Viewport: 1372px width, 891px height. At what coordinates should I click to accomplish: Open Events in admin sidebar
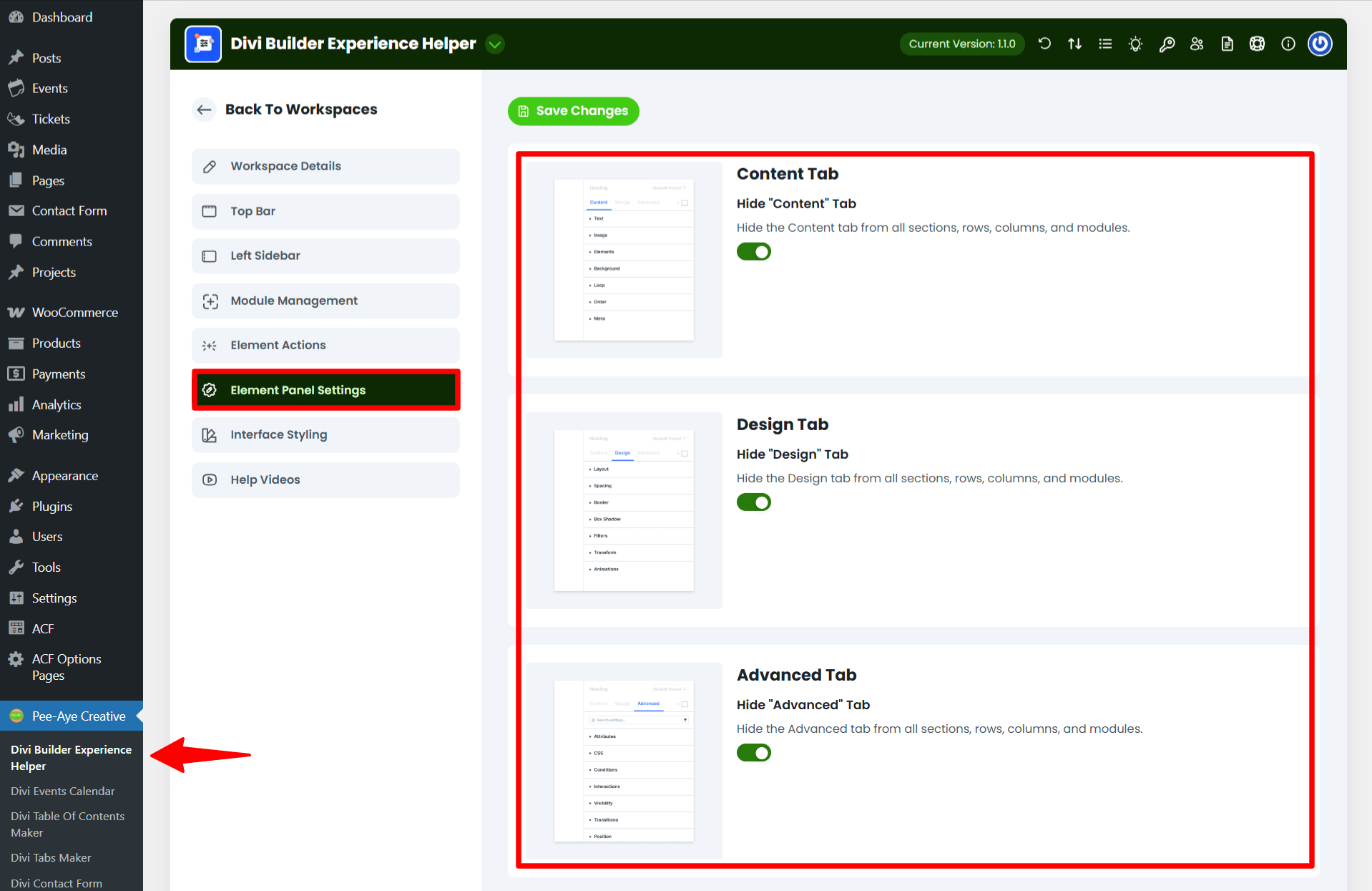coord(72,88)
